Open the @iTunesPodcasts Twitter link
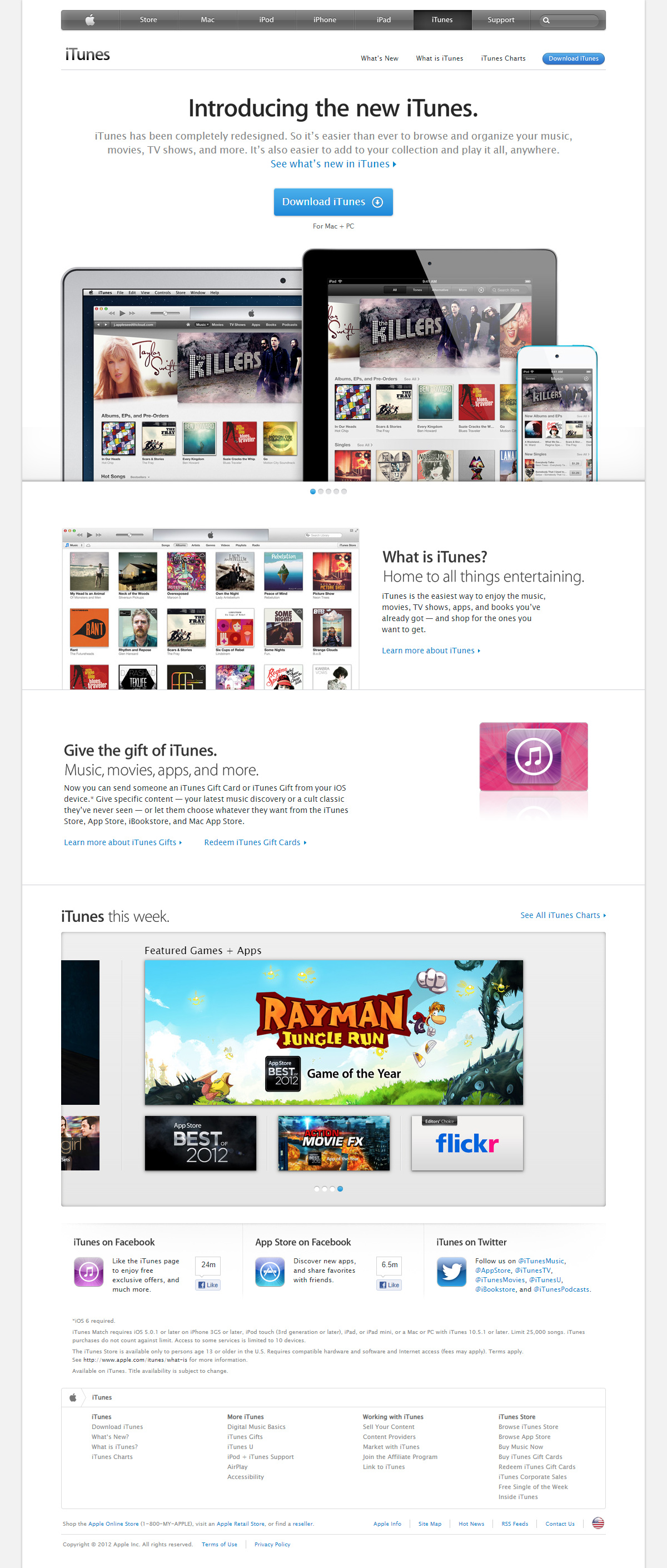Viewport: 667px width, 1568px height. (561, 1289)
